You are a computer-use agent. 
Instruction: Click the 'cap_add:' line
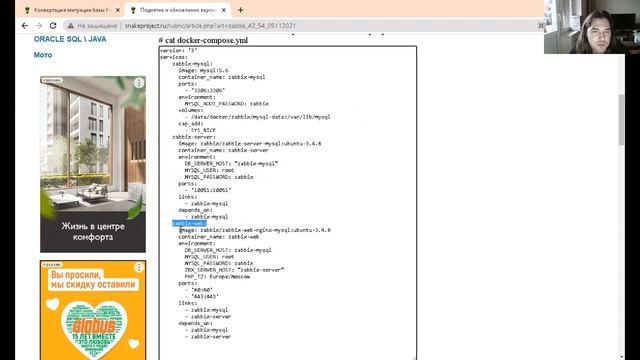coord(191,124)
